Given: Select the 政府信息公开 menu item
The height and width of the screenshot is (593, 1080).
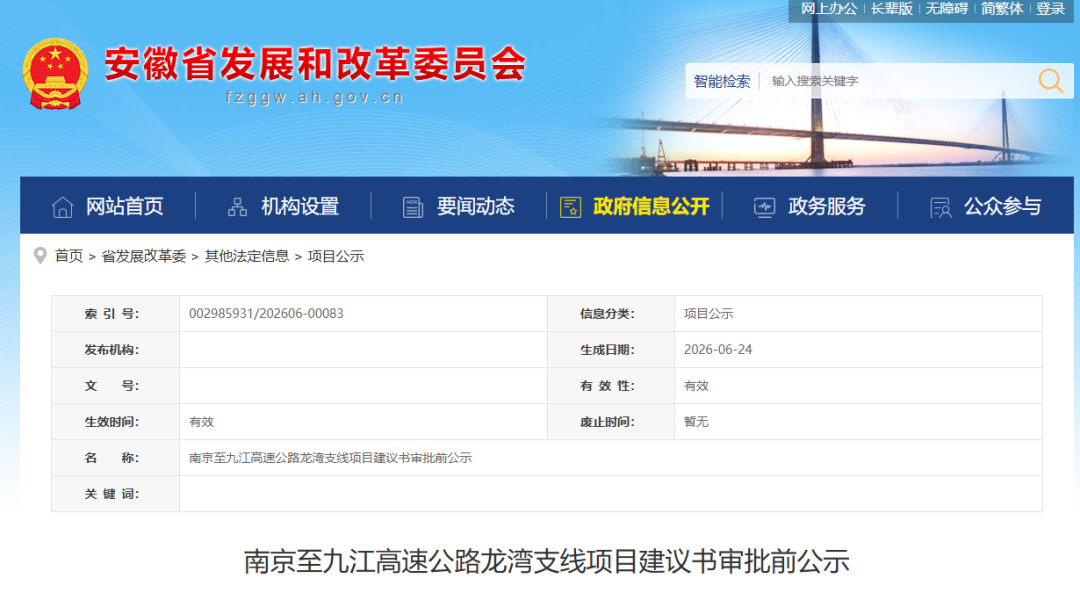Looking at the screenshot, I should (652, 206).
